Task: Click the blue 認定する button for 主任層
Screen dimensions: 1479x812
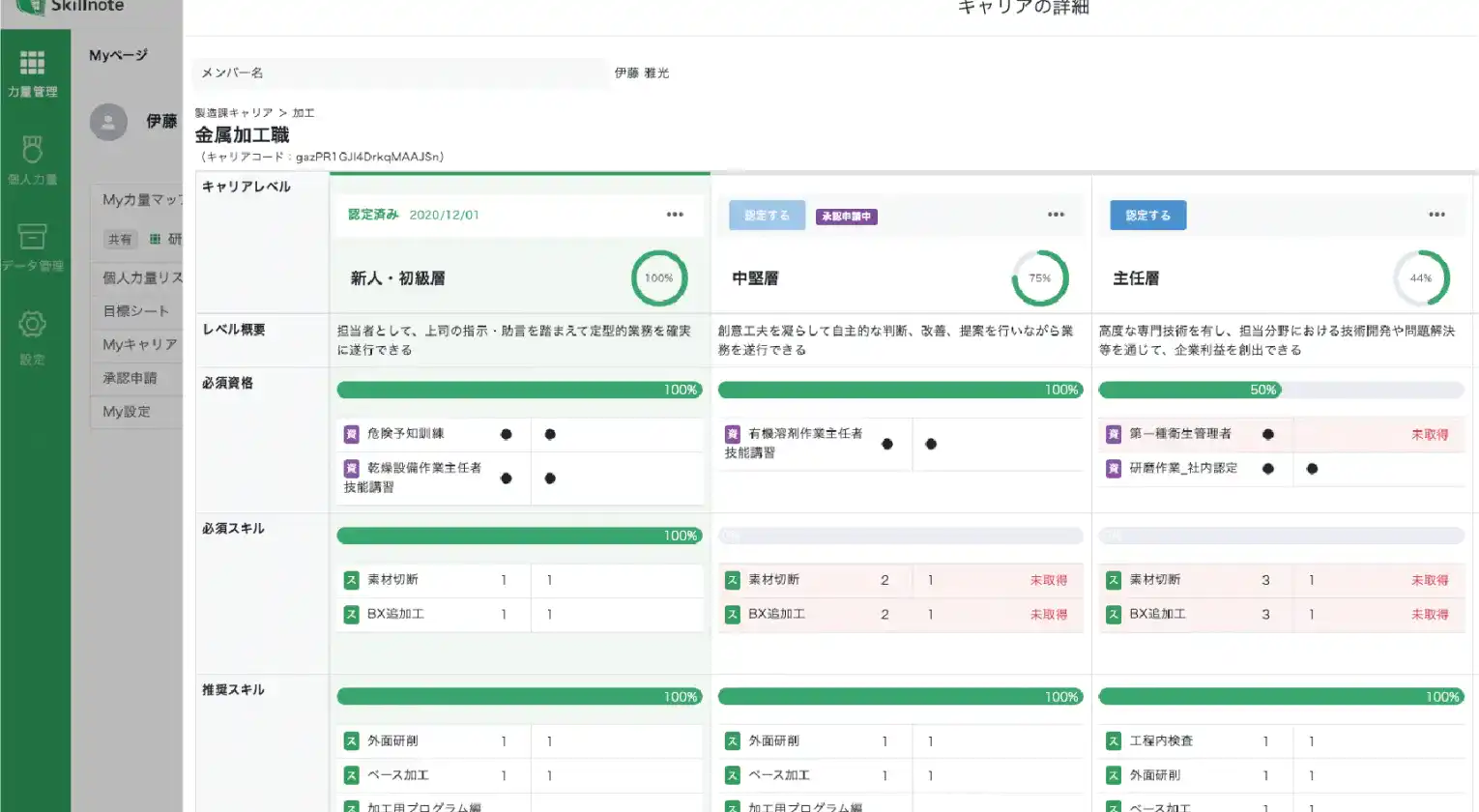Action: point(1147,216)
